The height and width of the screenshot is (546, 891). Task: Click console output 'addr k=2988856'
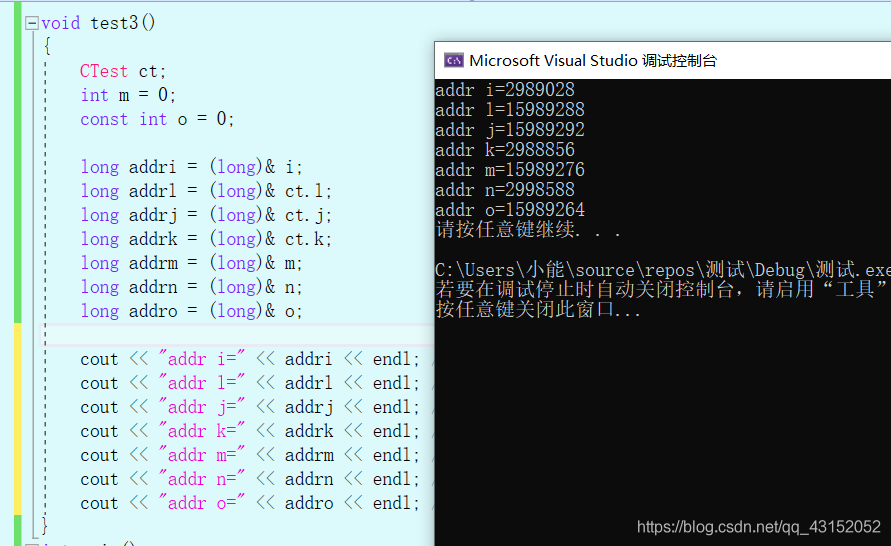click(x=505, y=149)
